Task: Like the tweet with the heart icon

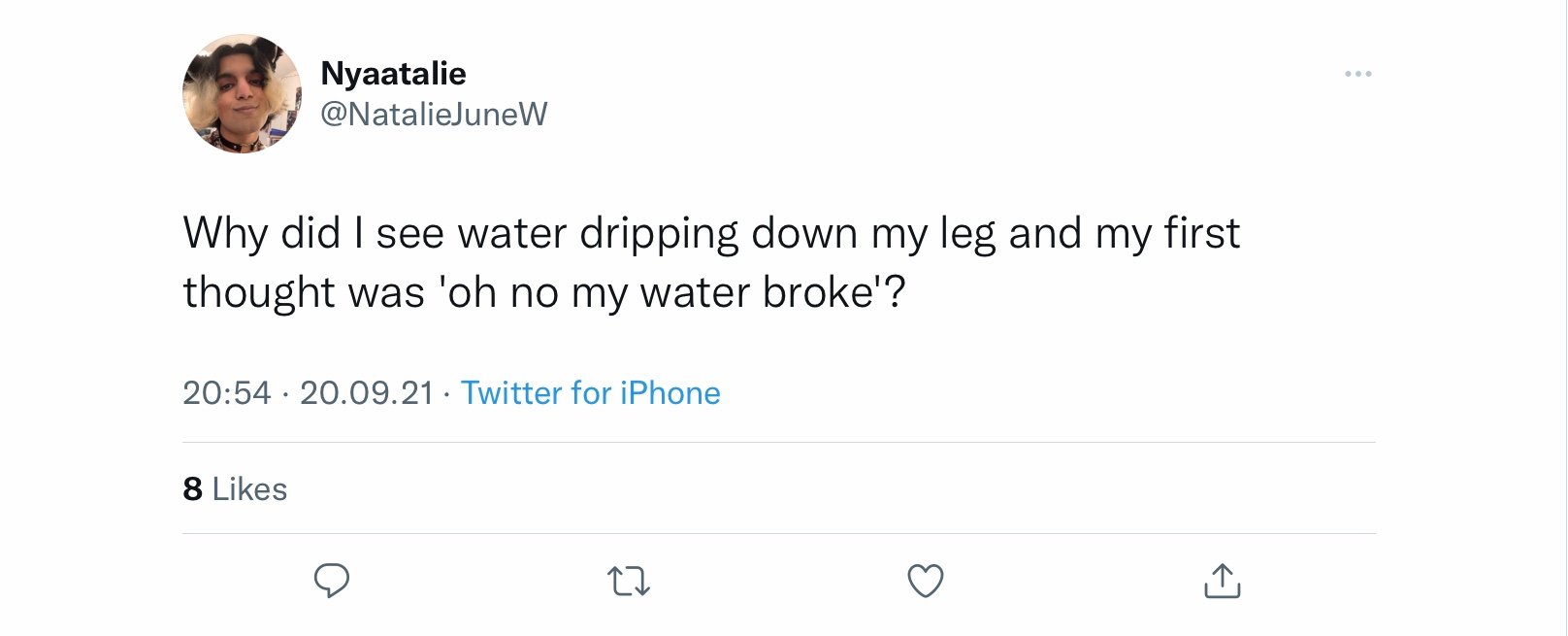Action: [x=925, y=581]
